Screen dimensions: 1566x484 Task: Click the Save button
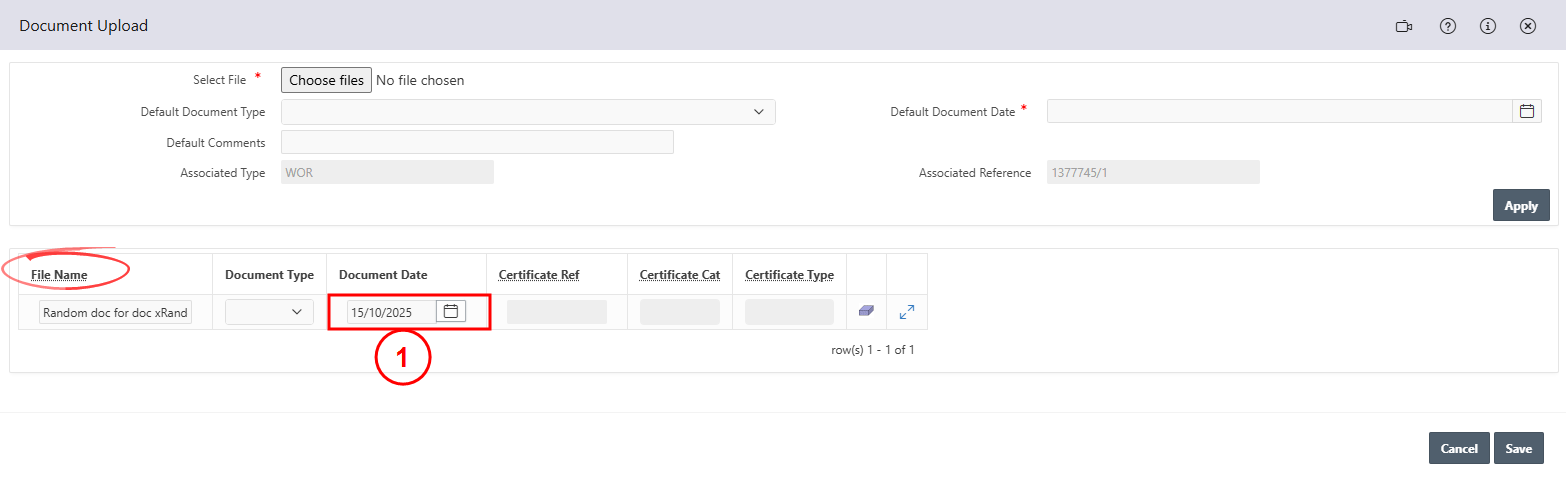click(1518, 448)
